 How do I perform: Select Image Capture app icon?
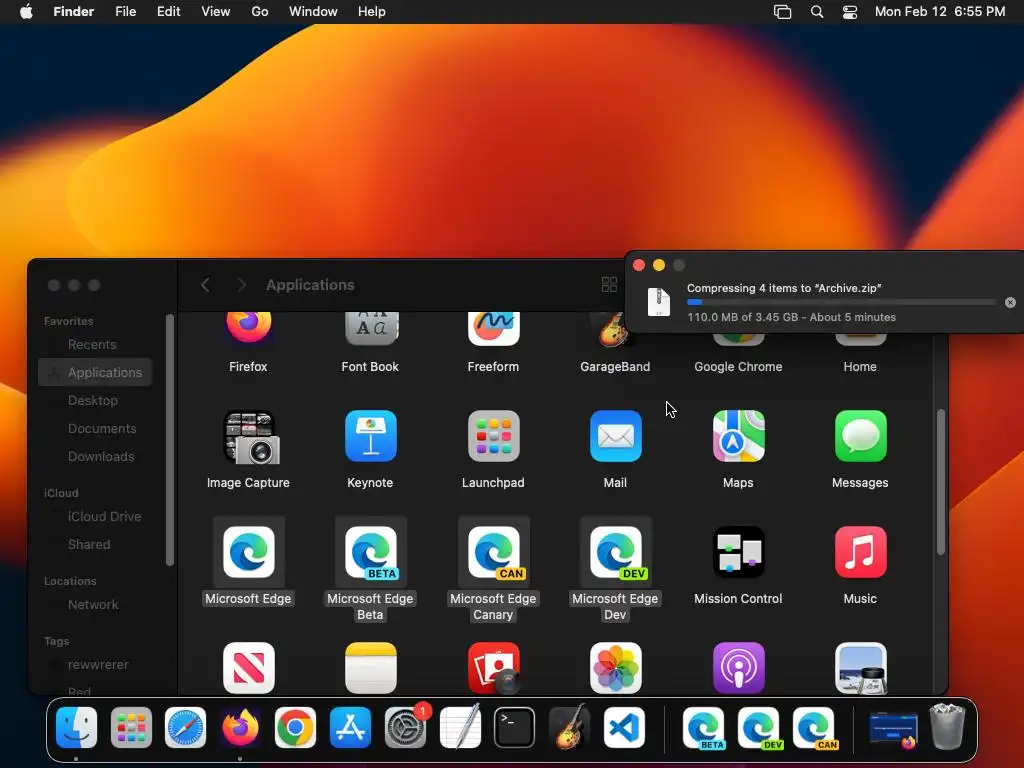point(251,438)
